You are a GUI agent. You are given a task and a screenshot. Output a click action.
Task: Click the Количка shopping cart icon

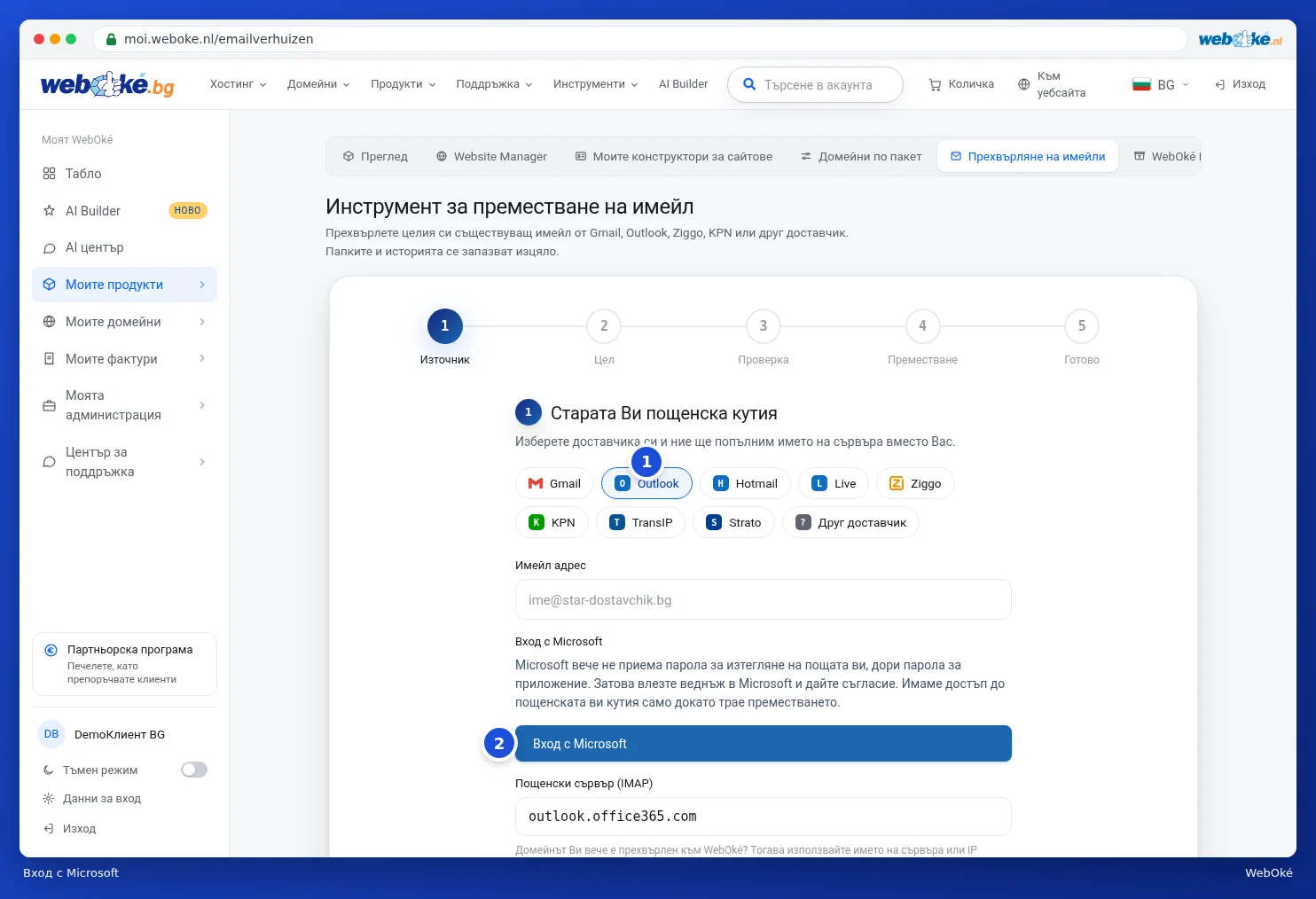tap(935, 85)
